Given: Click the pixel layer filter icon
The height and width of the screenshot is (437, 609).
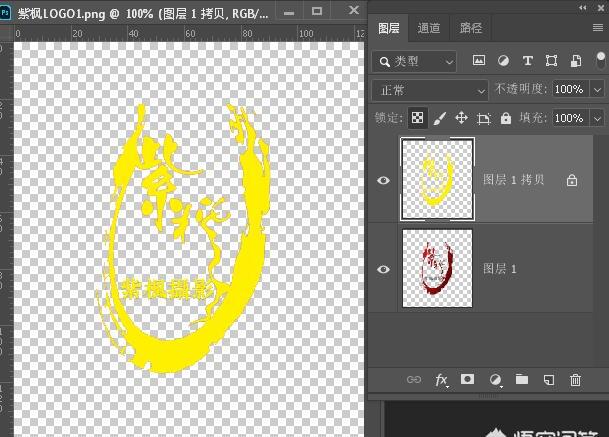Looking at the screenshot, I should [479, 61].
